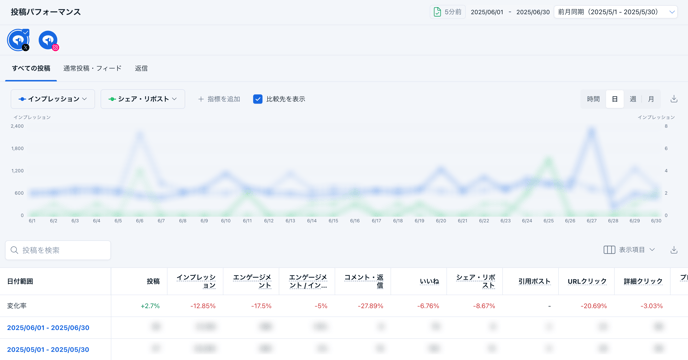Select the Instagram account avatar icon
This screenshot has height=360, width=688.
tap(48, 40)
